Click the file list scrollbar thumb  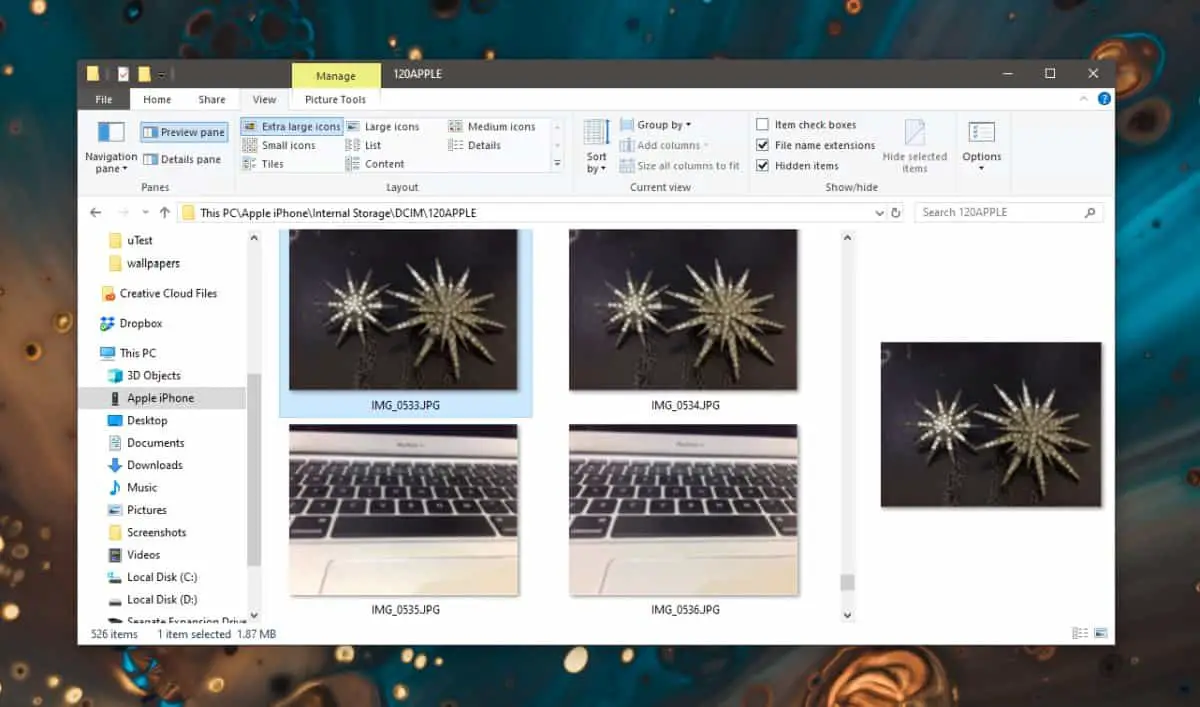point(848,582)
